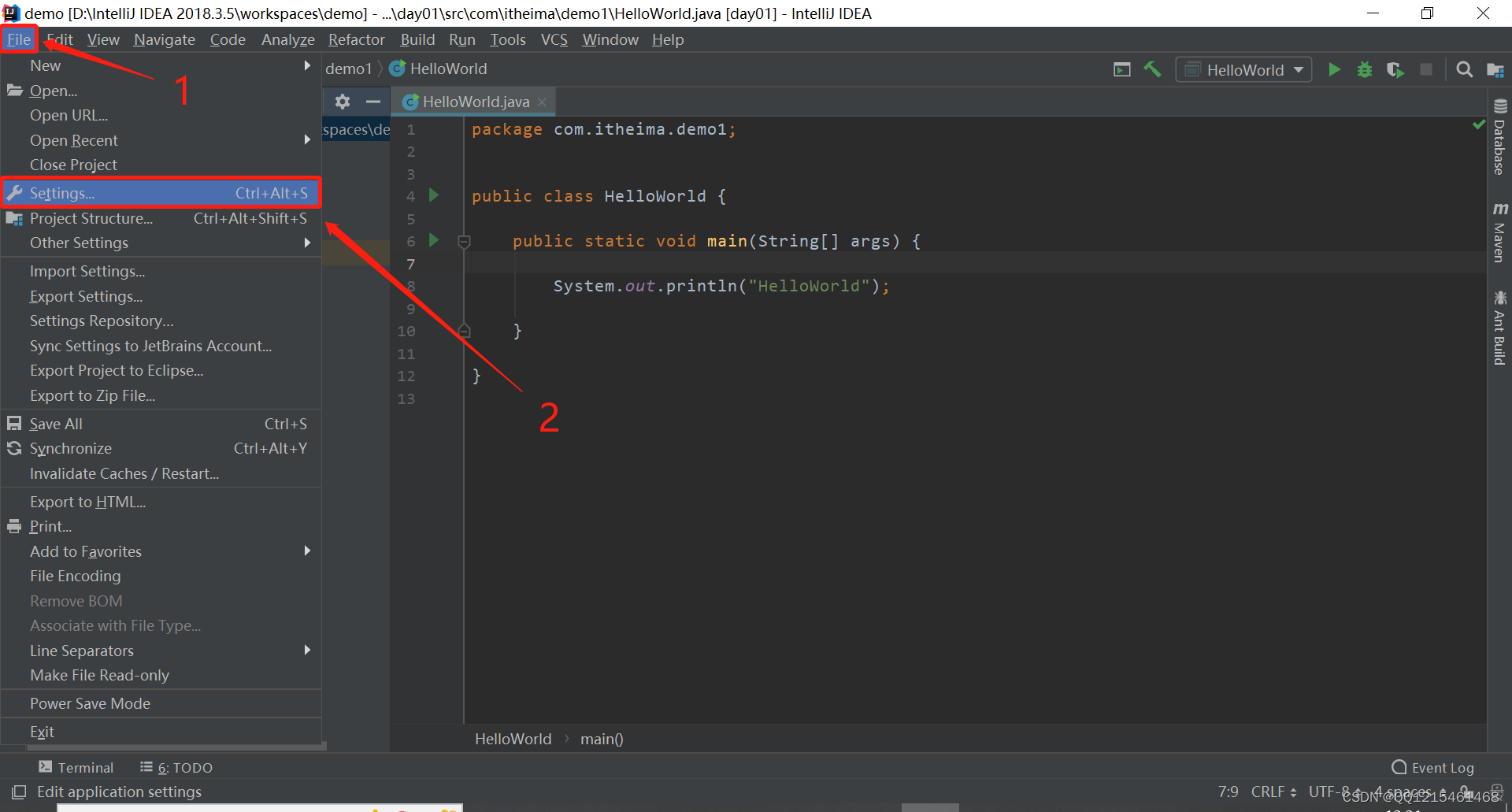The image size is (1512, 812).
Task: Click the Build project hammer icon
Action: pyautogui.click(x=1153, y=69)
